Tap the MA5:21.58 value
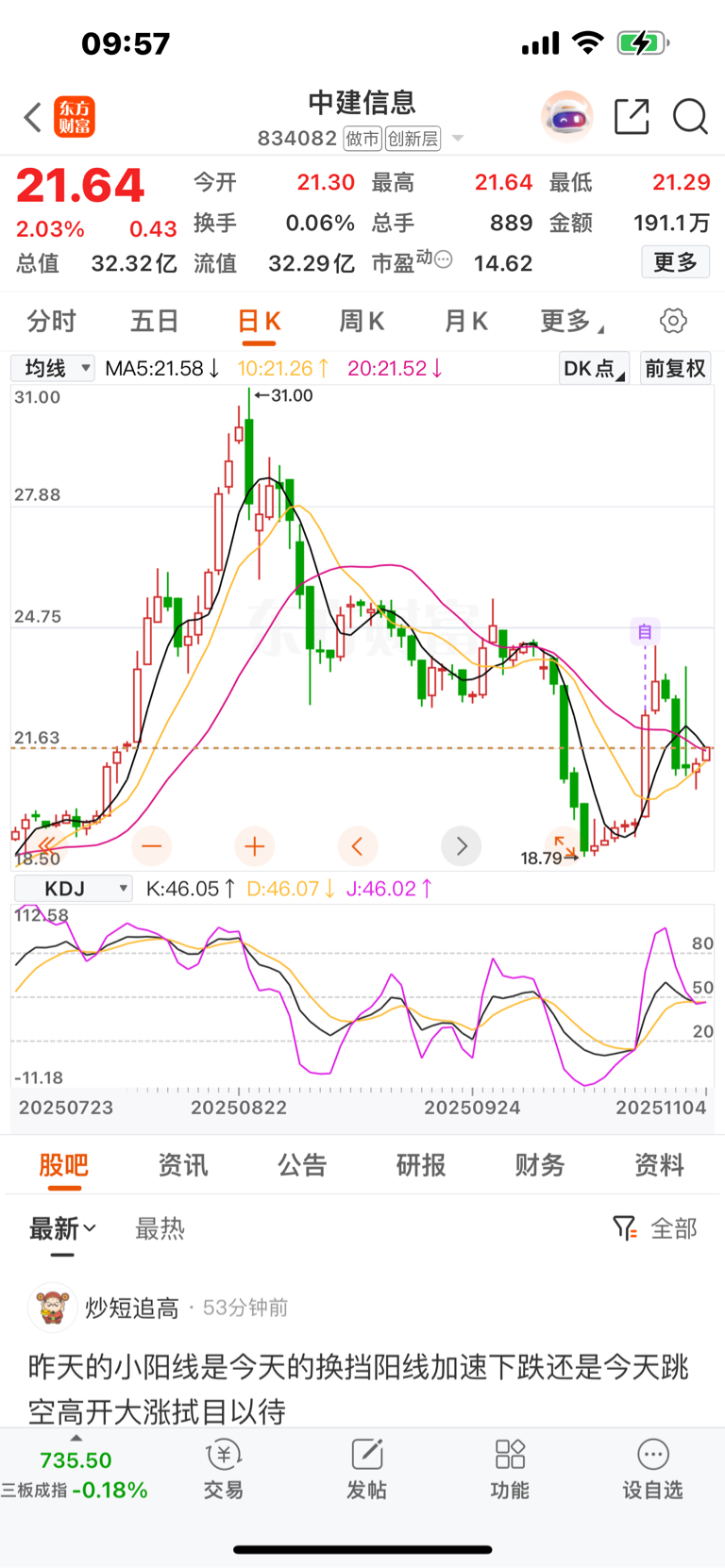 pos(163,368)
